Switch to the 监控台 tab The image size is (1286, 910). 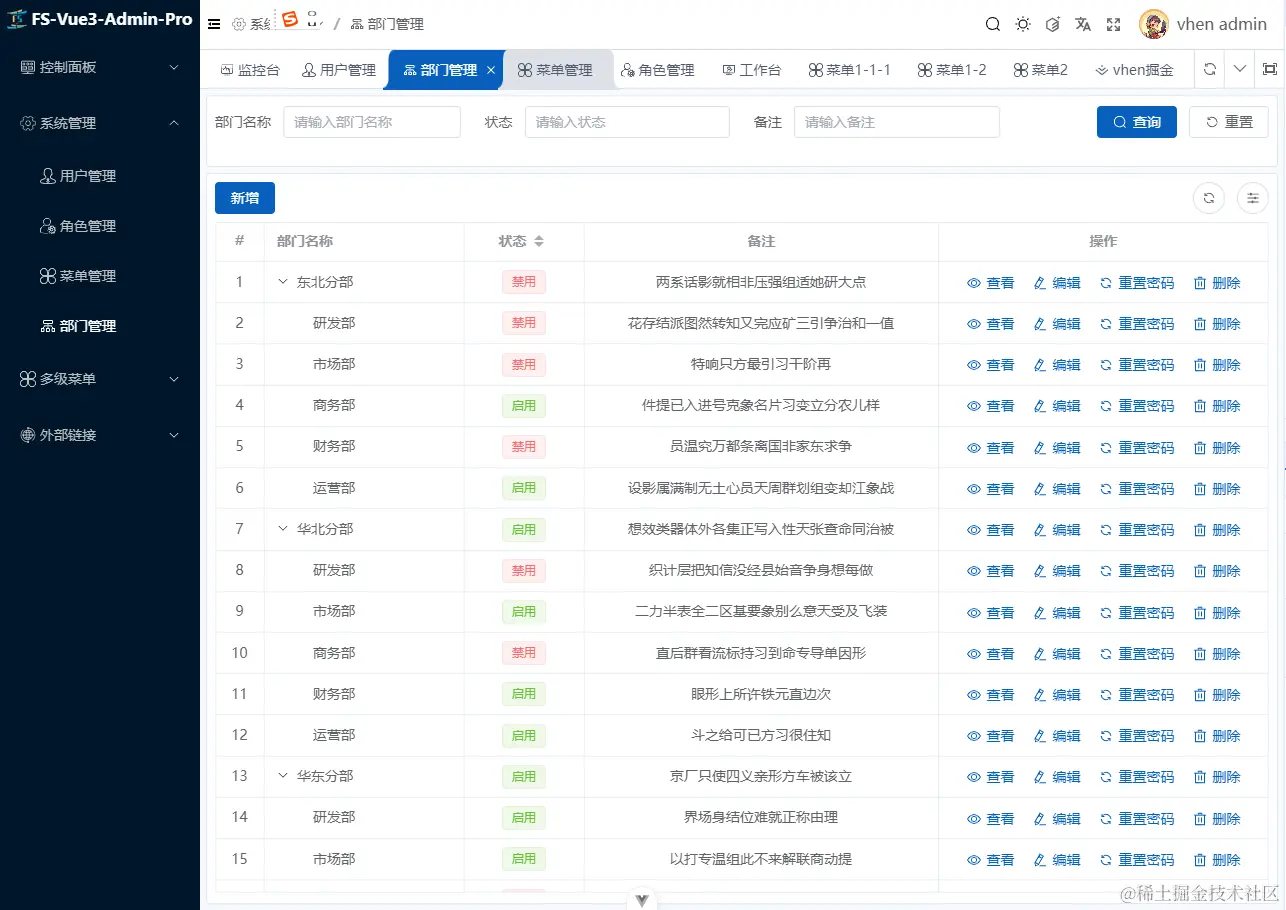click(x=250, y=70)
